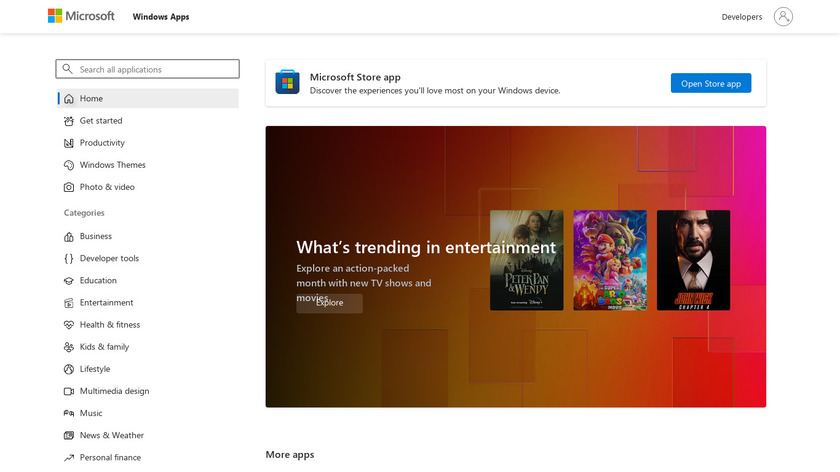840x472 pixels.
Task: Select Developer tools category
Action: [x=148, y=258]
